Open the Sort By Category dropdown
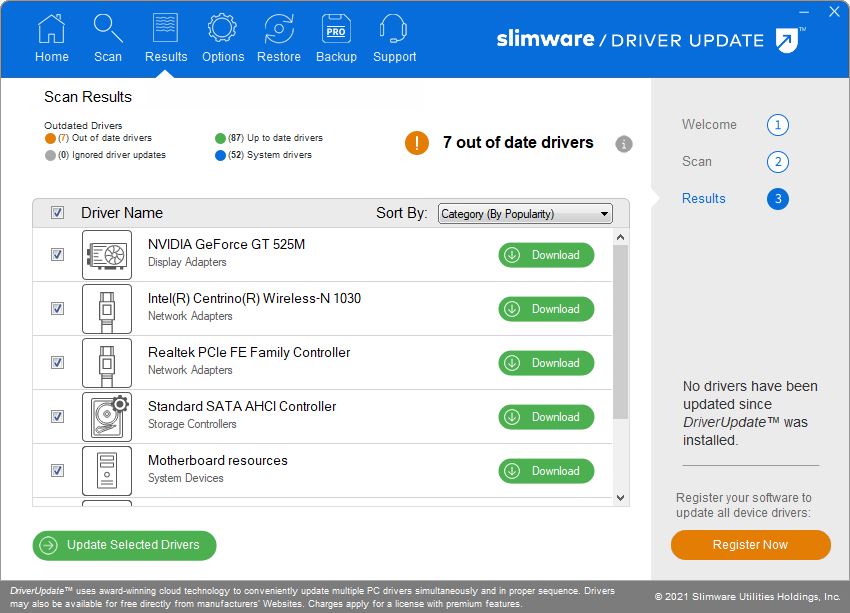 (525, 214)
